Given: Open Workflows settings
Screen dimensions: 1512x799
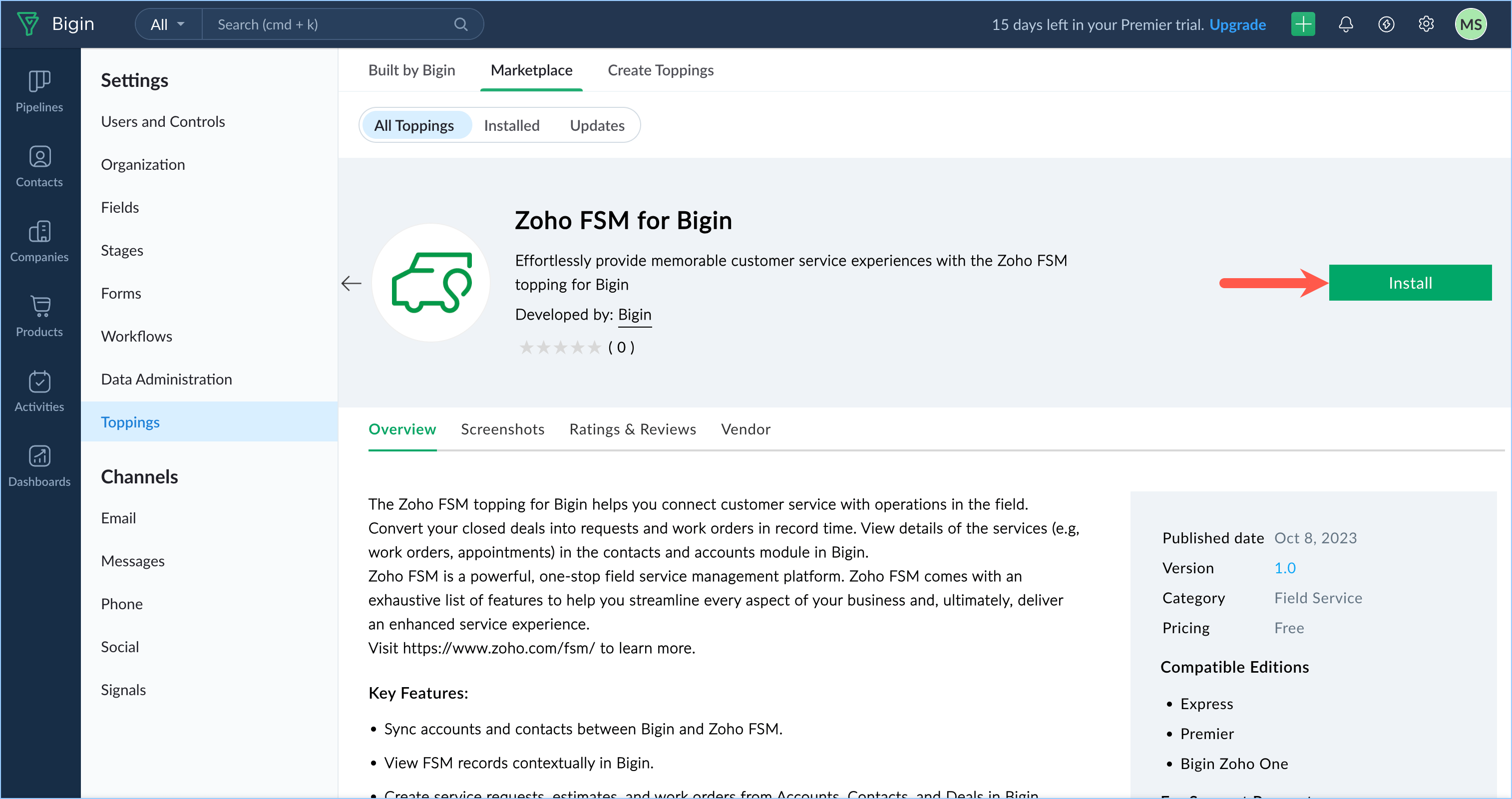Looking at the screenshot, I should [x=136, y=336].
